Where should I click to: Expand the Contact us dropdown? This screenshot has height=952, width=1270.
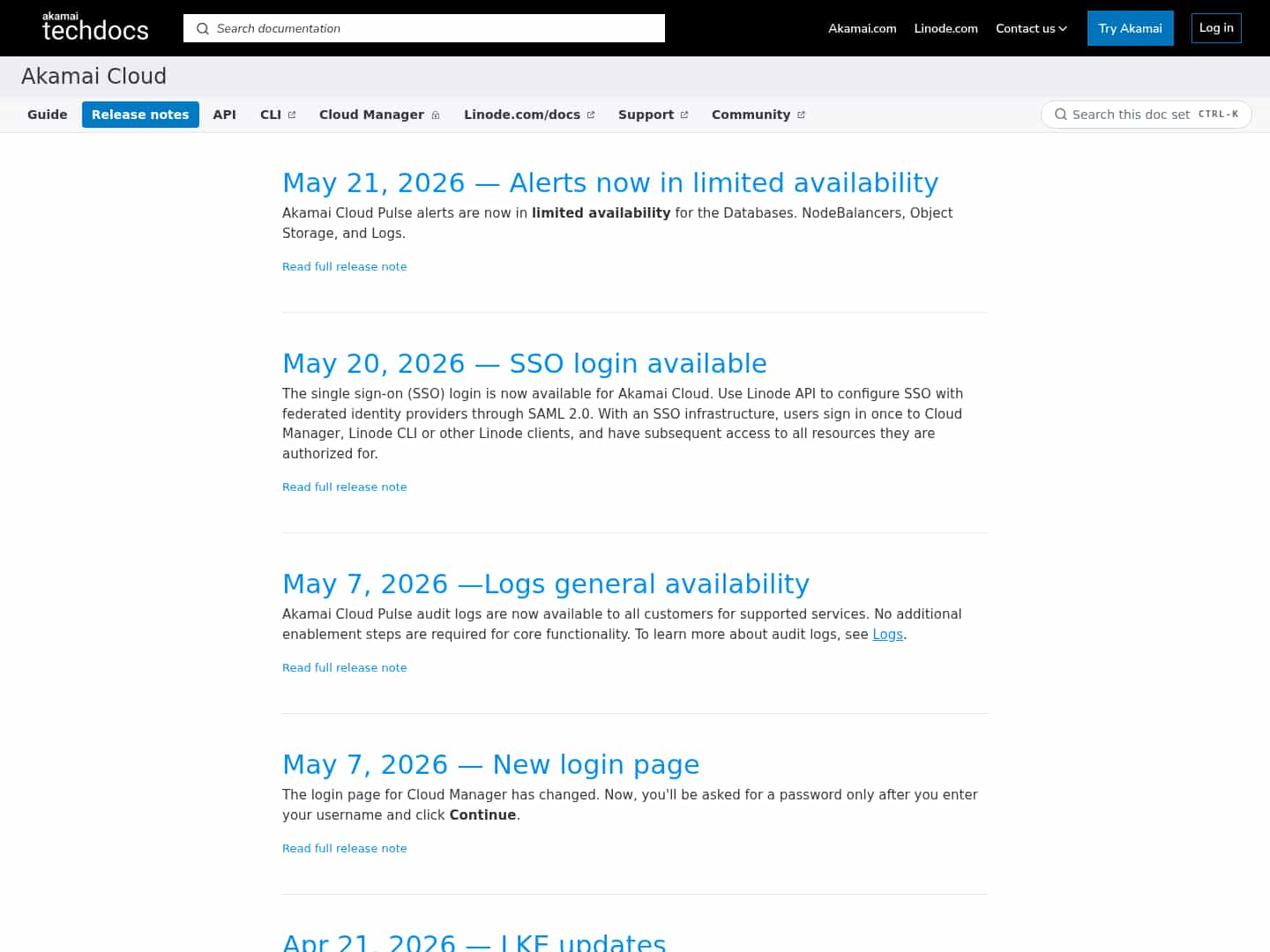click(1031, 28)
